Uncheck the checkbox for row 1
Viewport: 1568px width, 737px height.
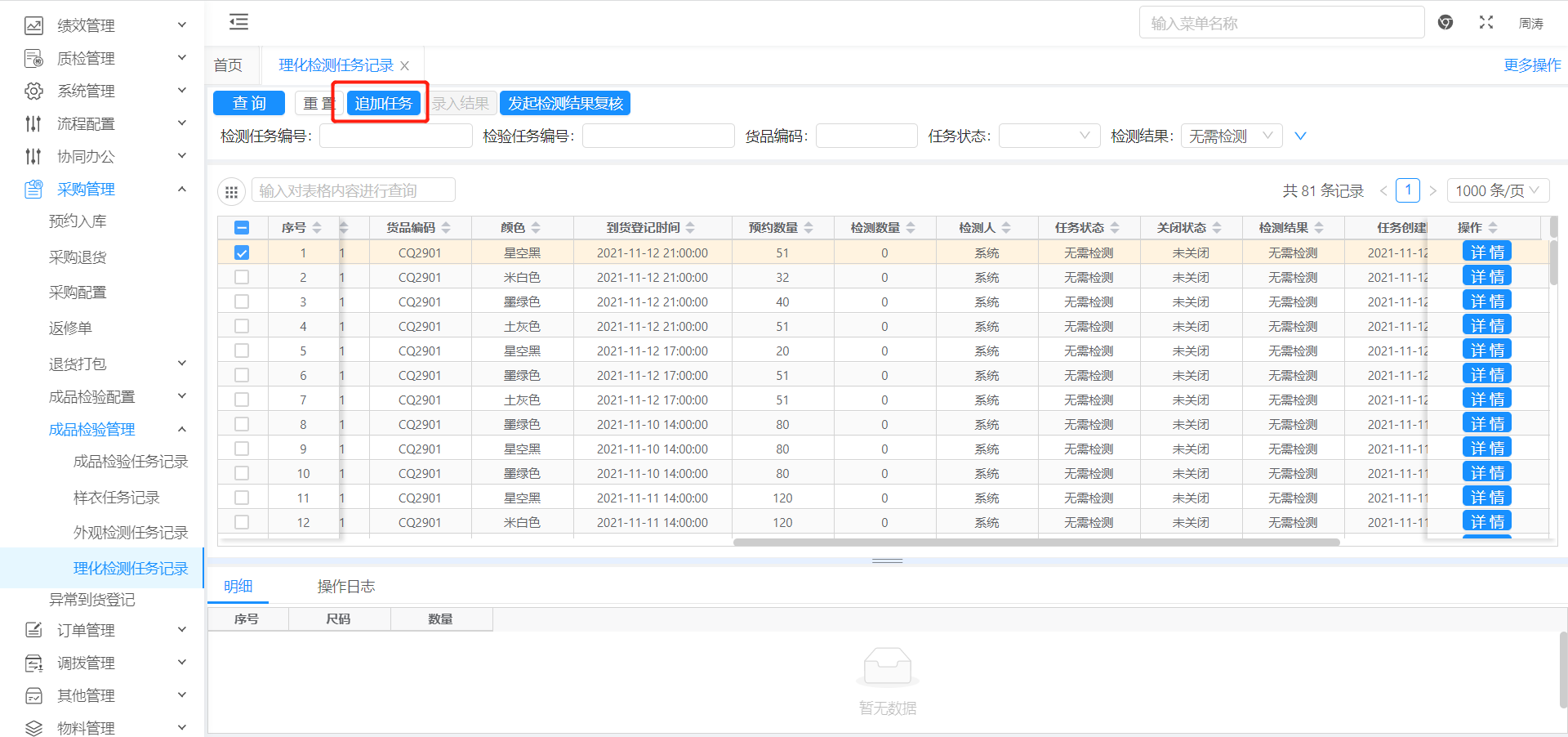[242, 253]
